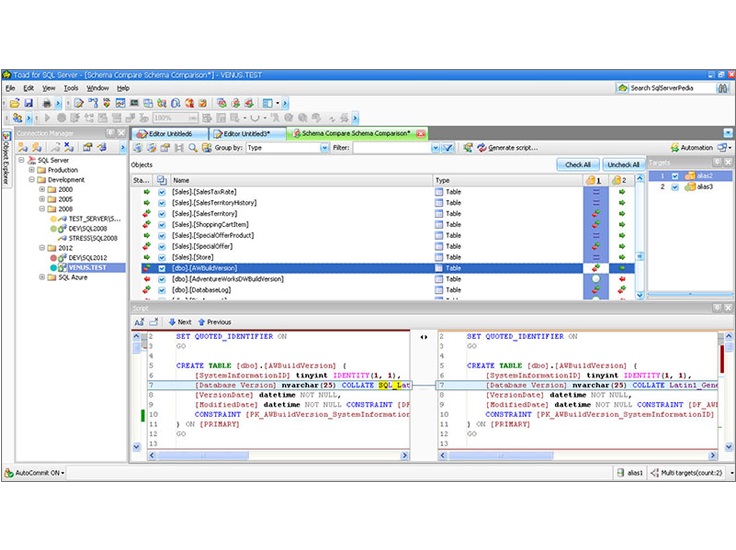Viewport: 736px width, 550px height.
Task: Click the left script horizontal scrollbar thumb
Action: 203,456
